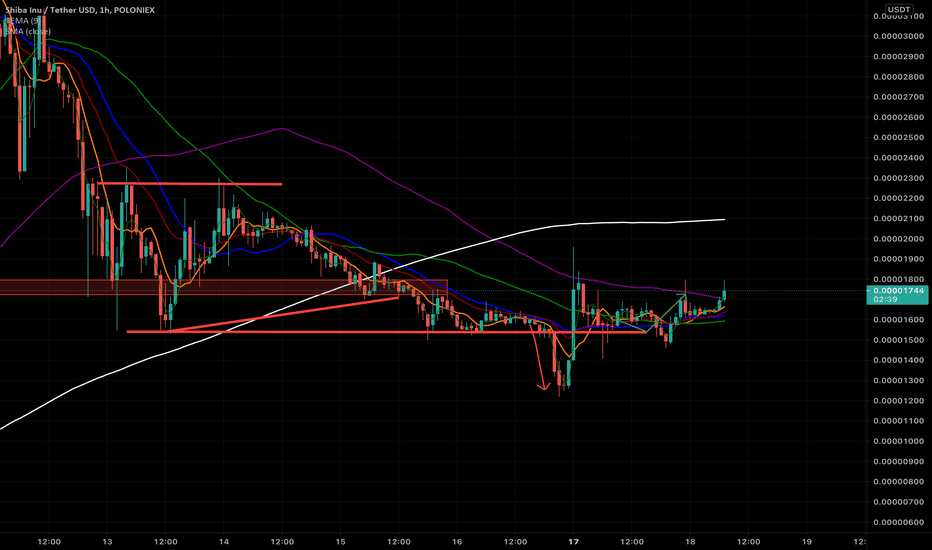This screenshot has height=550, width=932.
Task: Click the current price label 0.00001744
Action: tap(898, 291)
